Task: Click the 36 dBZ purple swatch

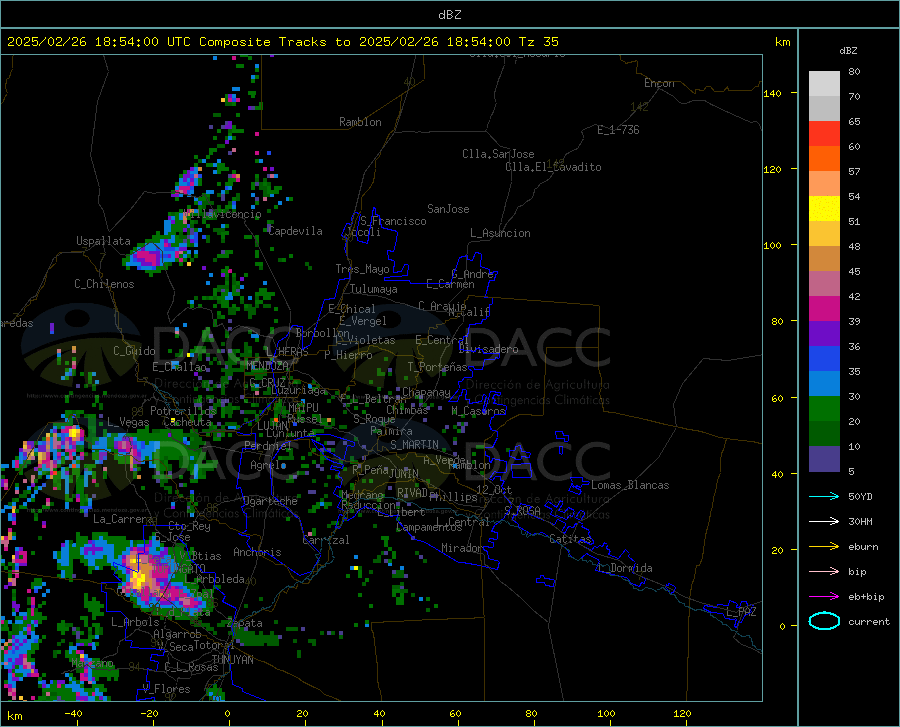Action: (824, 333)
